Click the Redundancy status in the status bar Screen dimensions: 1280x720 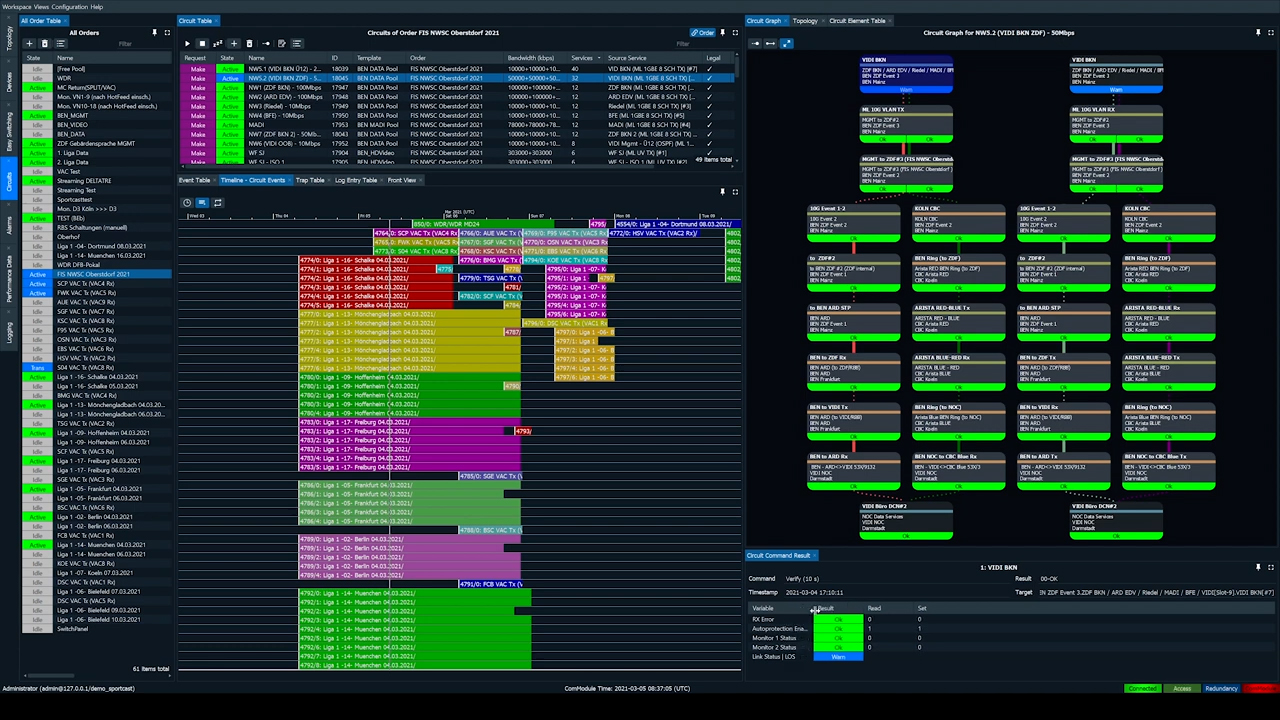[x=1221, y=688]
